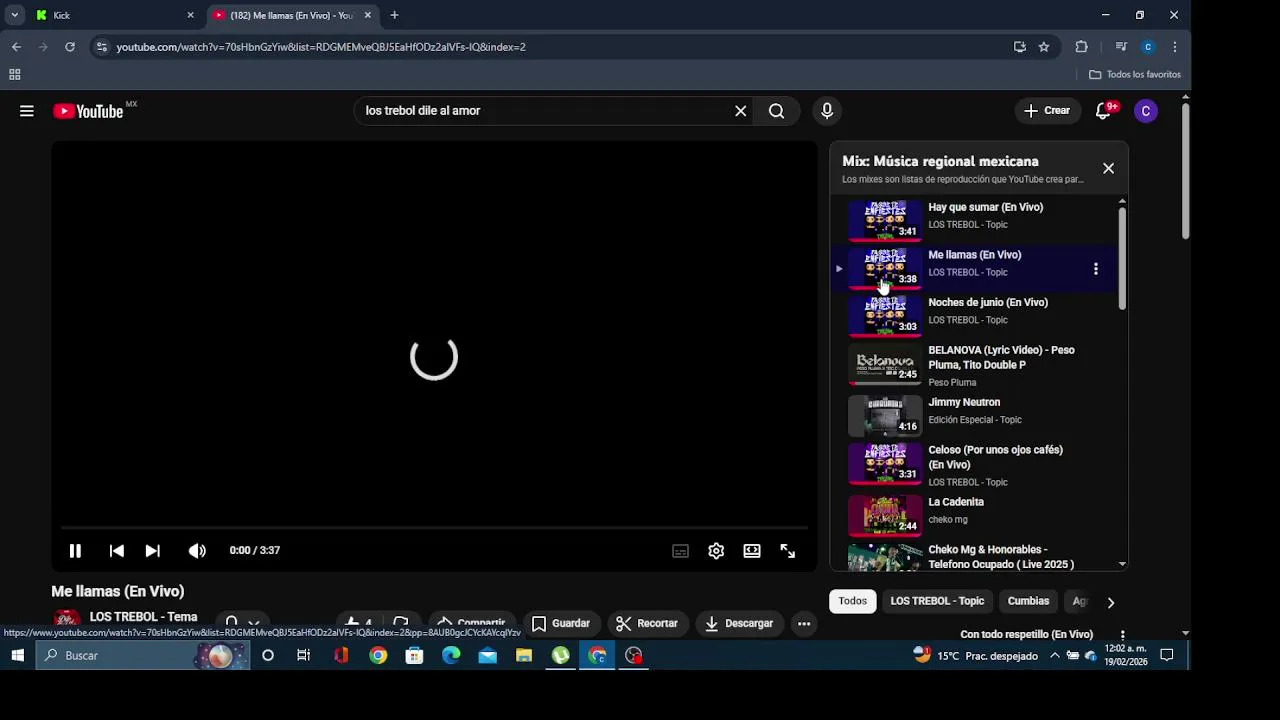Enter full screen mode
Screen dimensions: 1280x720
coord(788,551)
